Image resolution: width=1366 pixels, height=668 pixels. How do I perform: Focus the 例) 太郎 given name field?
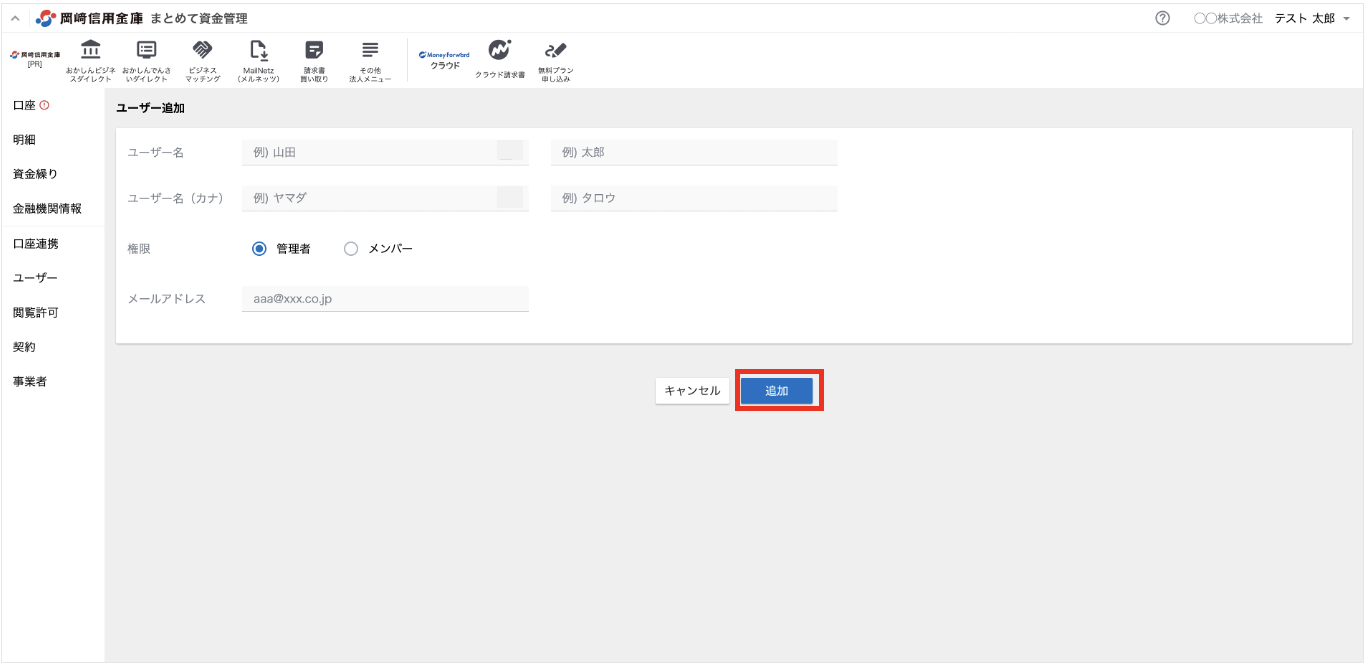[694, 152]
